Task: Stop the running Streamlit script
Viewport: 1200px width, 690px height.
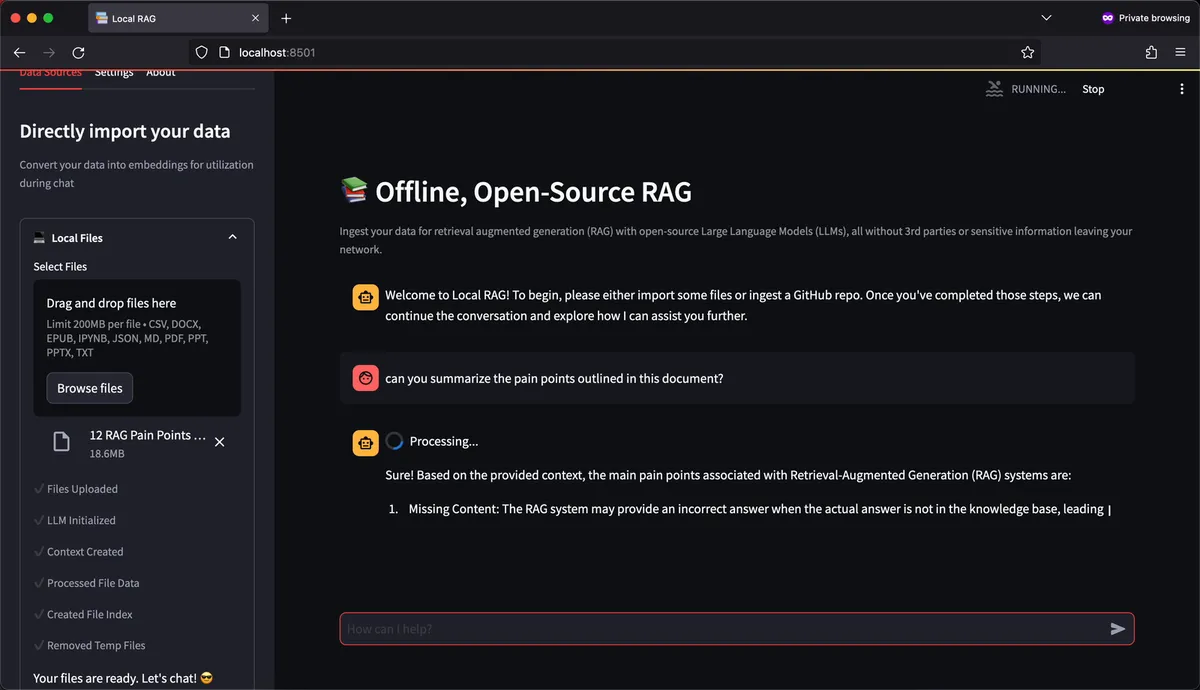Action: (1093, 89)
